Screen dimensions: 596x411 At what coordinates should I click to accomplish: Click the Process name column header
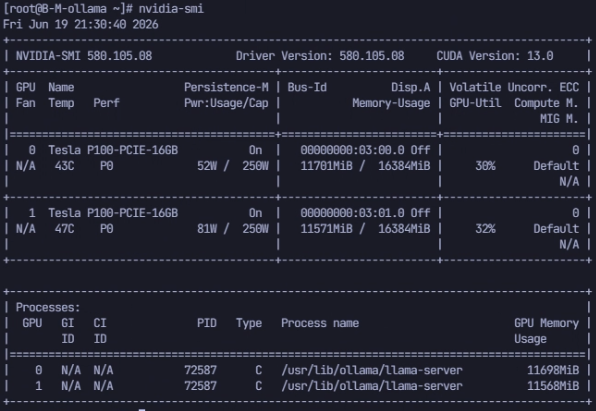click(x=320, y=323)
